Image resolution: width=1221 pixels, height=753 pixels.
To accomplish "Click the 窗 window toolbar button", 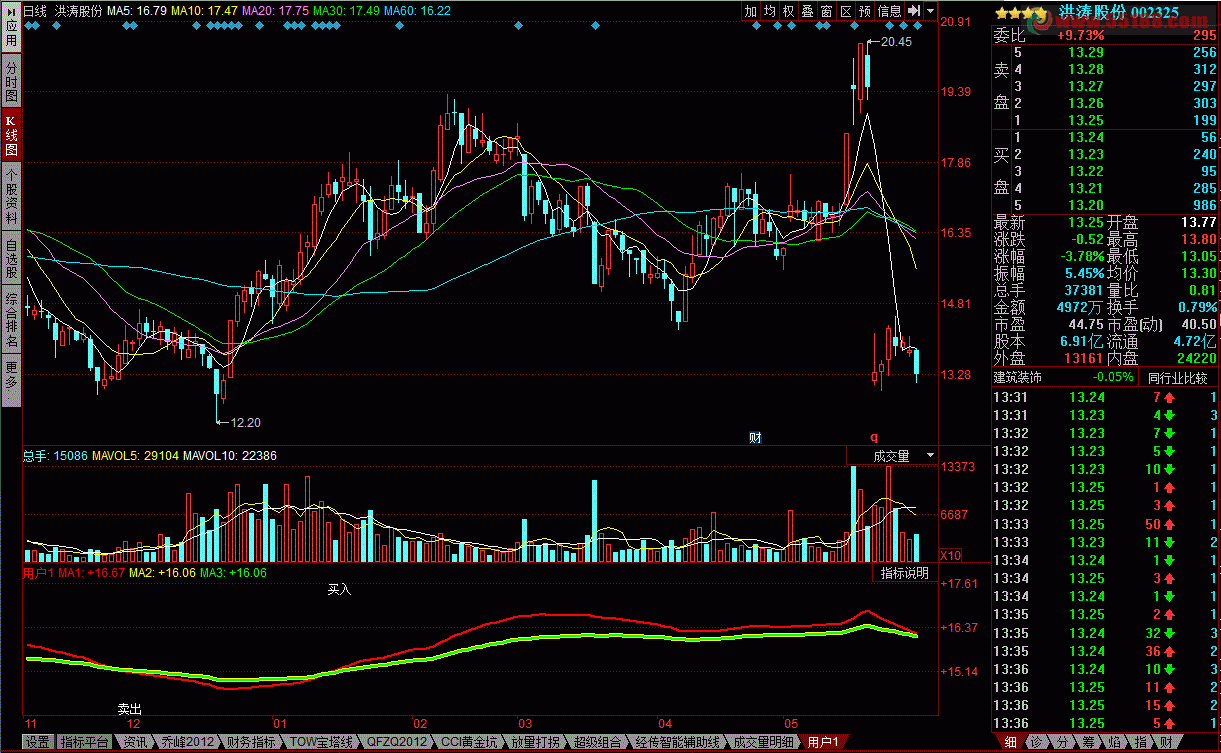I will click(827, 11).
